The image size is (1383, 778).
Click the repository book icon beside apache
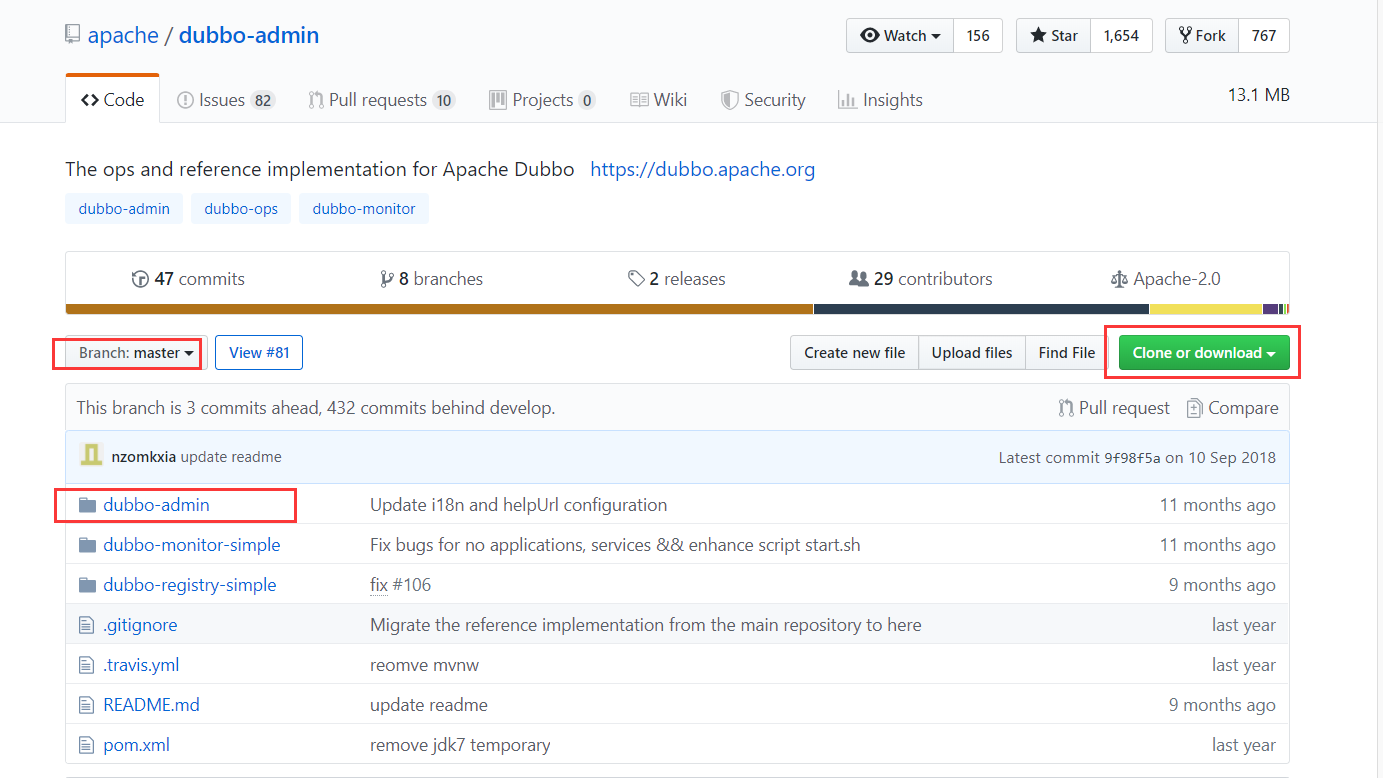click(72, 35)
